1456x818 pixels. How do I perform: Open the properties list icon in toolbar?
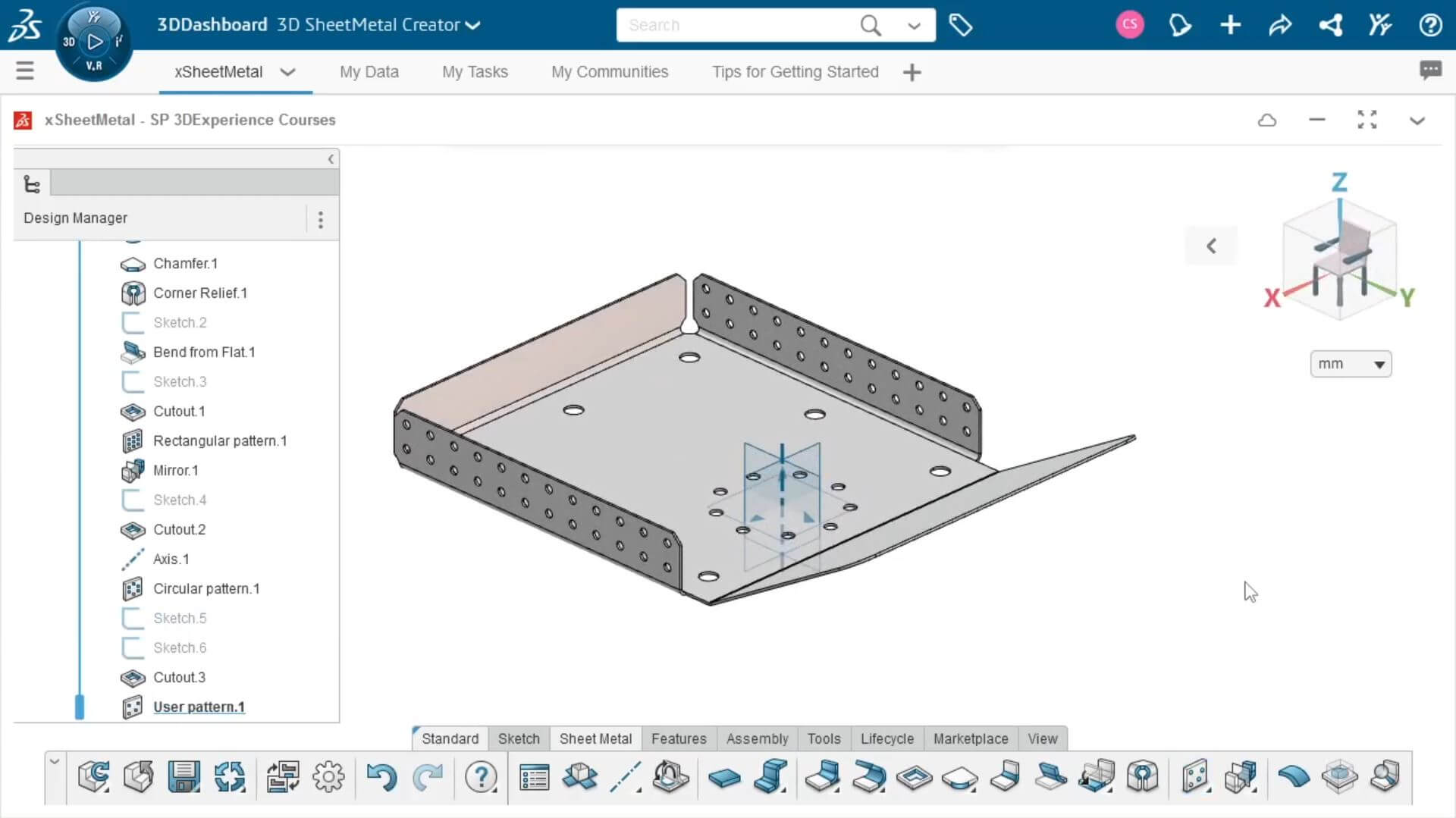point(534,777)
